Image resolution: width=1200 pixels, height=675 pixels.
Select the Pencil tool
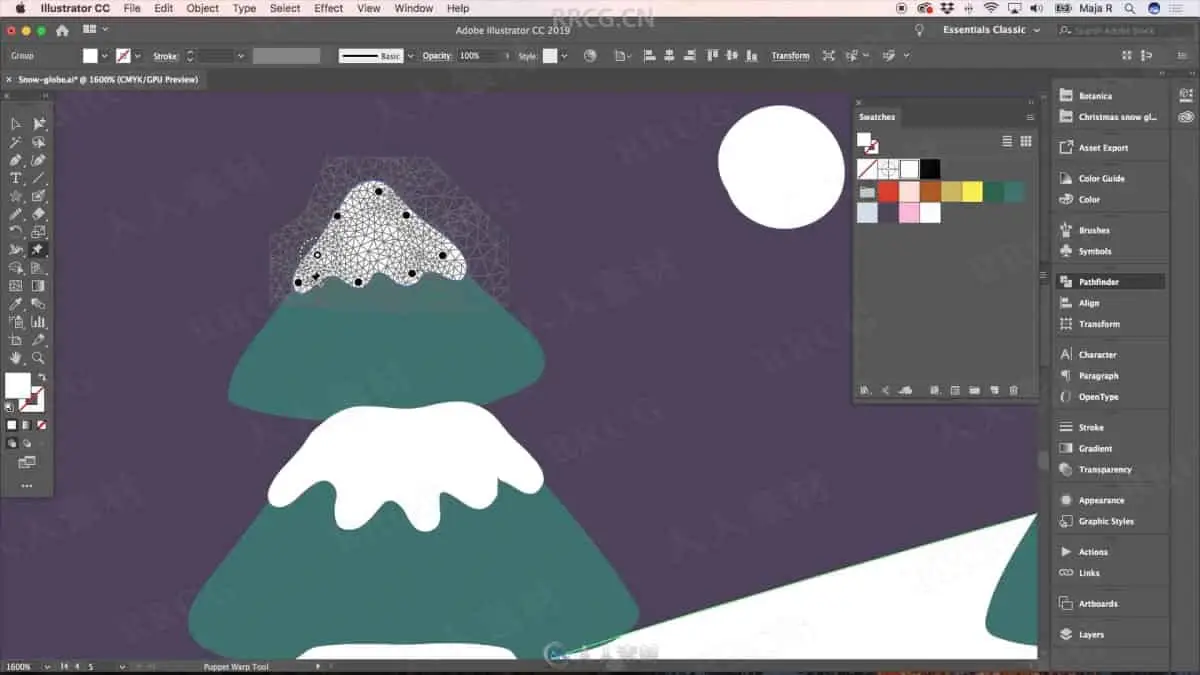16,214
